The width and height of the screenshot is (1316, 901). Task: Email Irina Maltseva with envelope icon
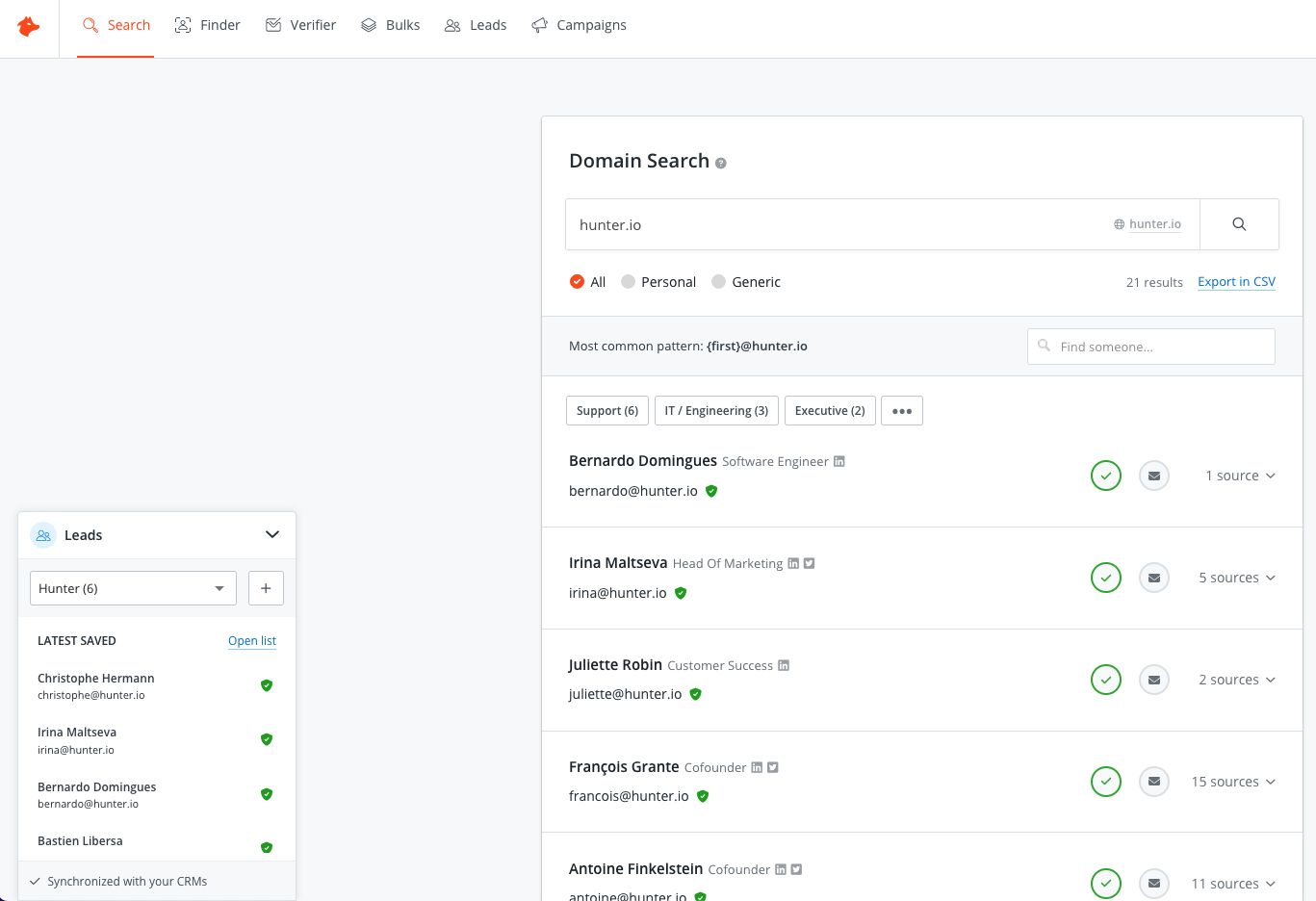pyautogui.click(x=1154, y=578)
